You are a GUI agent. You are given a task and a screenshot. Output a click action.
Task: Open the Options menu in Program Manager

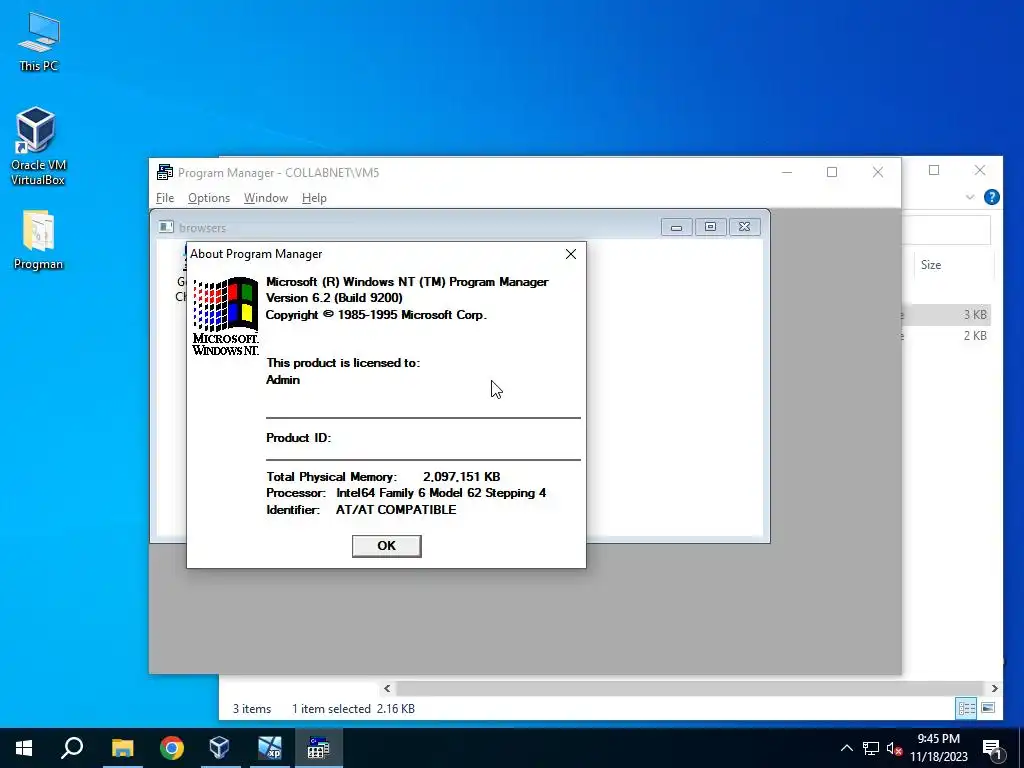pos(209,198)
